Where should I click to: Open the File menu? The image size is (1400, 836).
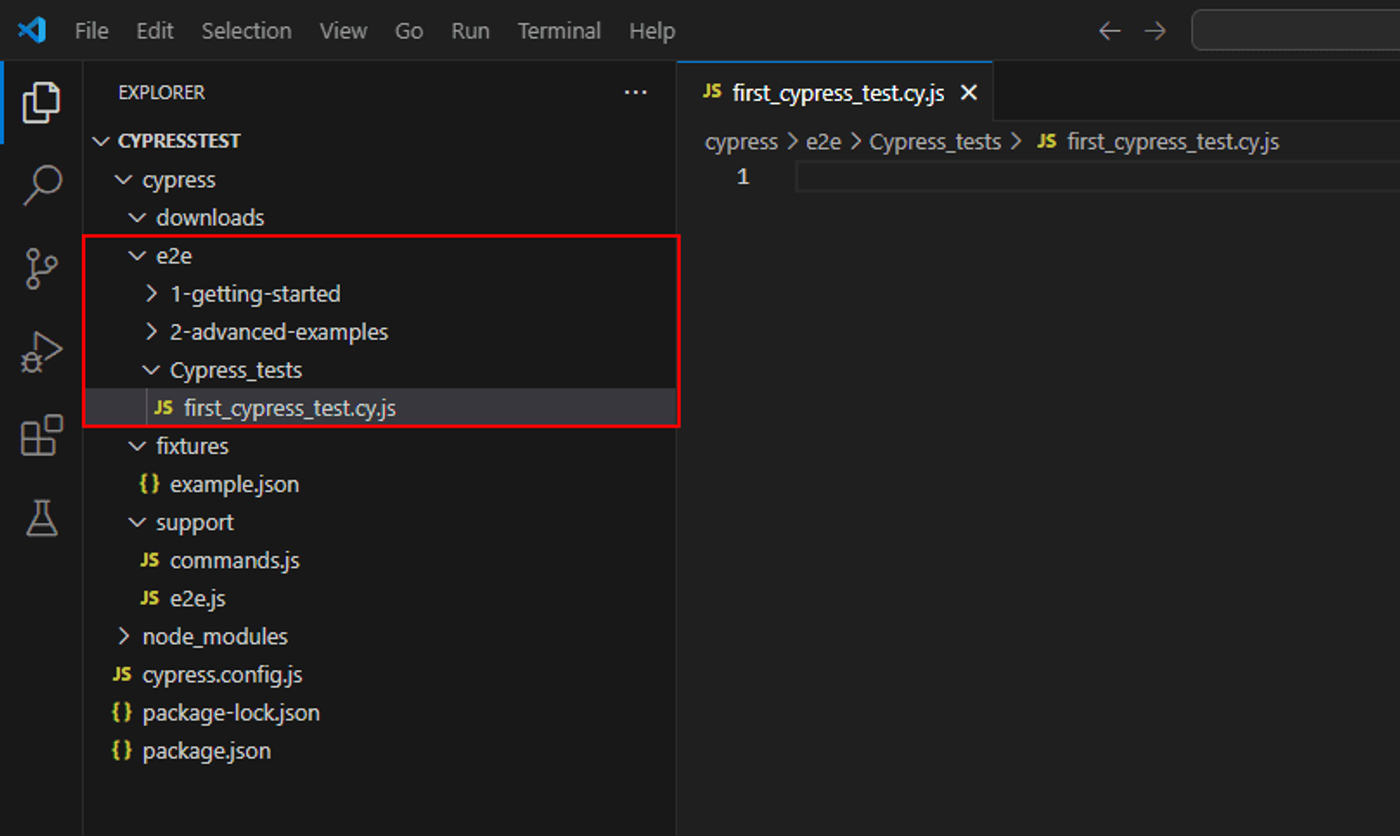tap(91, 31)
